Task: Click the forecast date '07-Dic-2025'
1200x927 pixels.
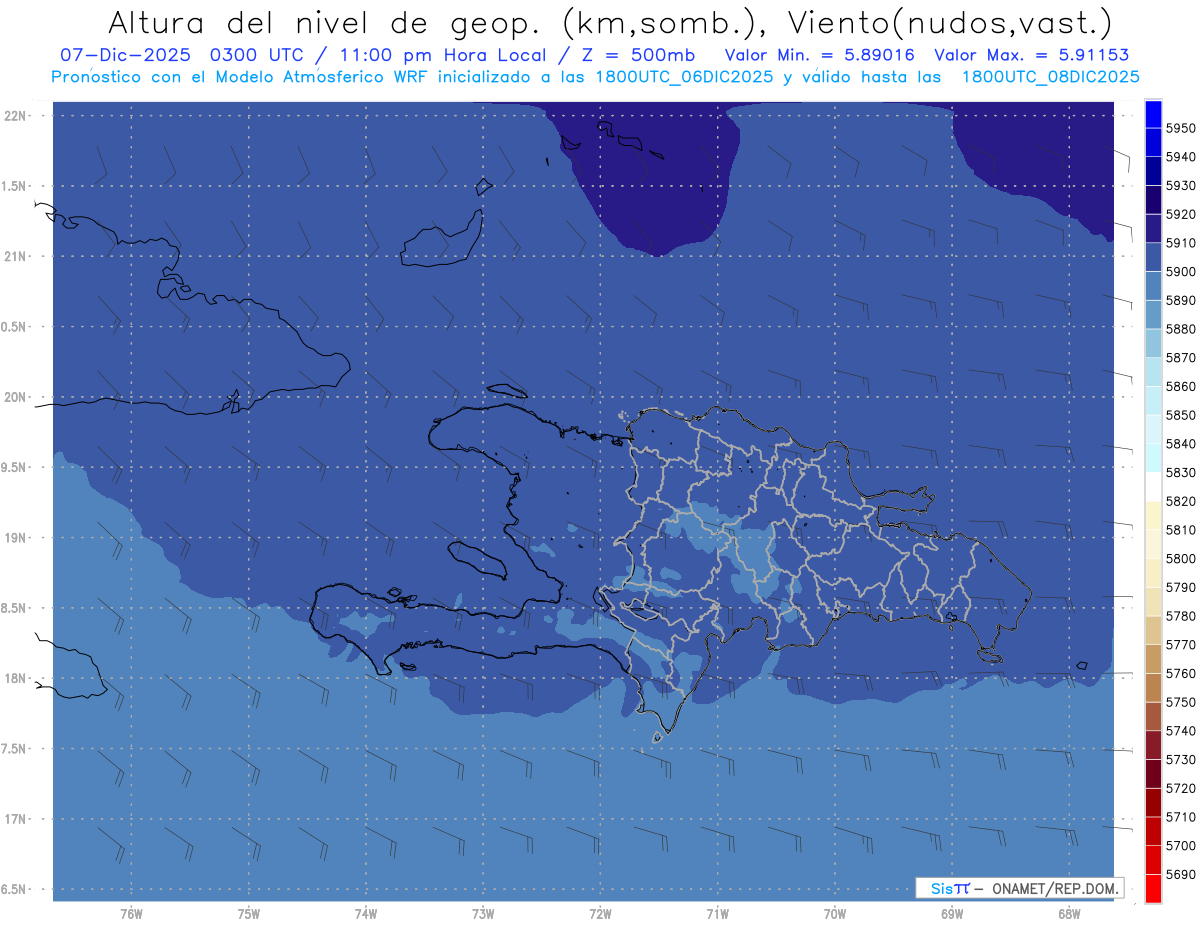Action: pyautogui.click(x=125, y=55)
